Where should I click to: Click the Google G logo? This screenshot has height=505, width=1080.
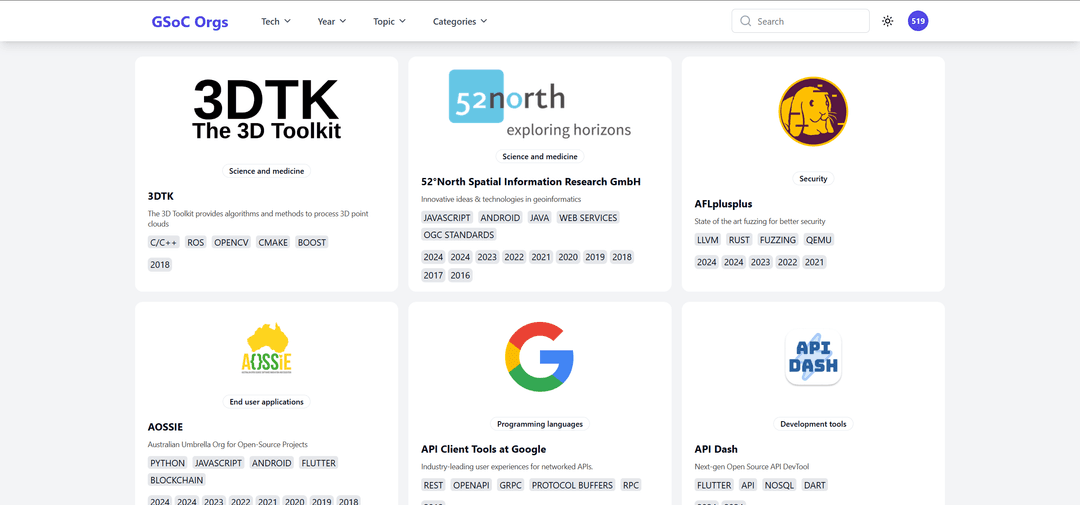click(539, 357)
